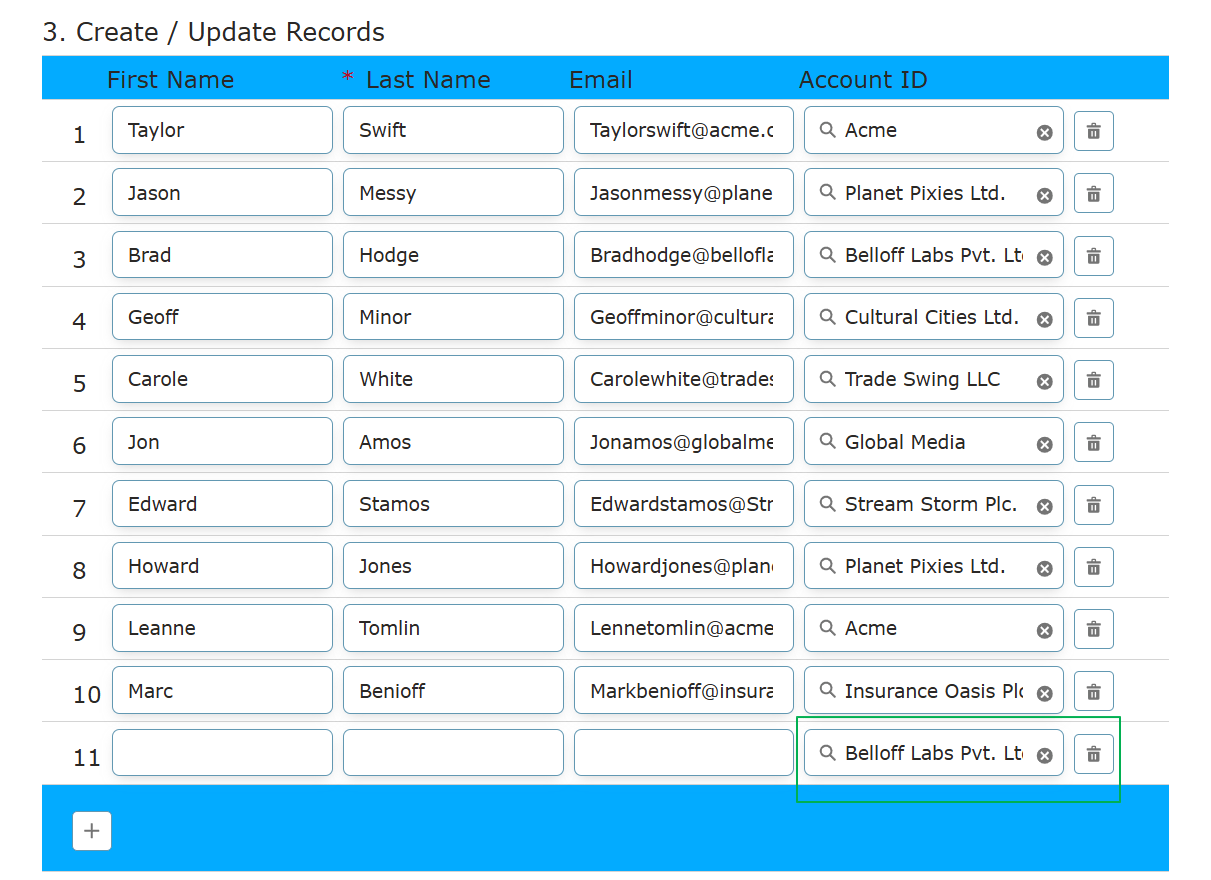Select Email field starting Edwardstamos@

coord(684,504)
